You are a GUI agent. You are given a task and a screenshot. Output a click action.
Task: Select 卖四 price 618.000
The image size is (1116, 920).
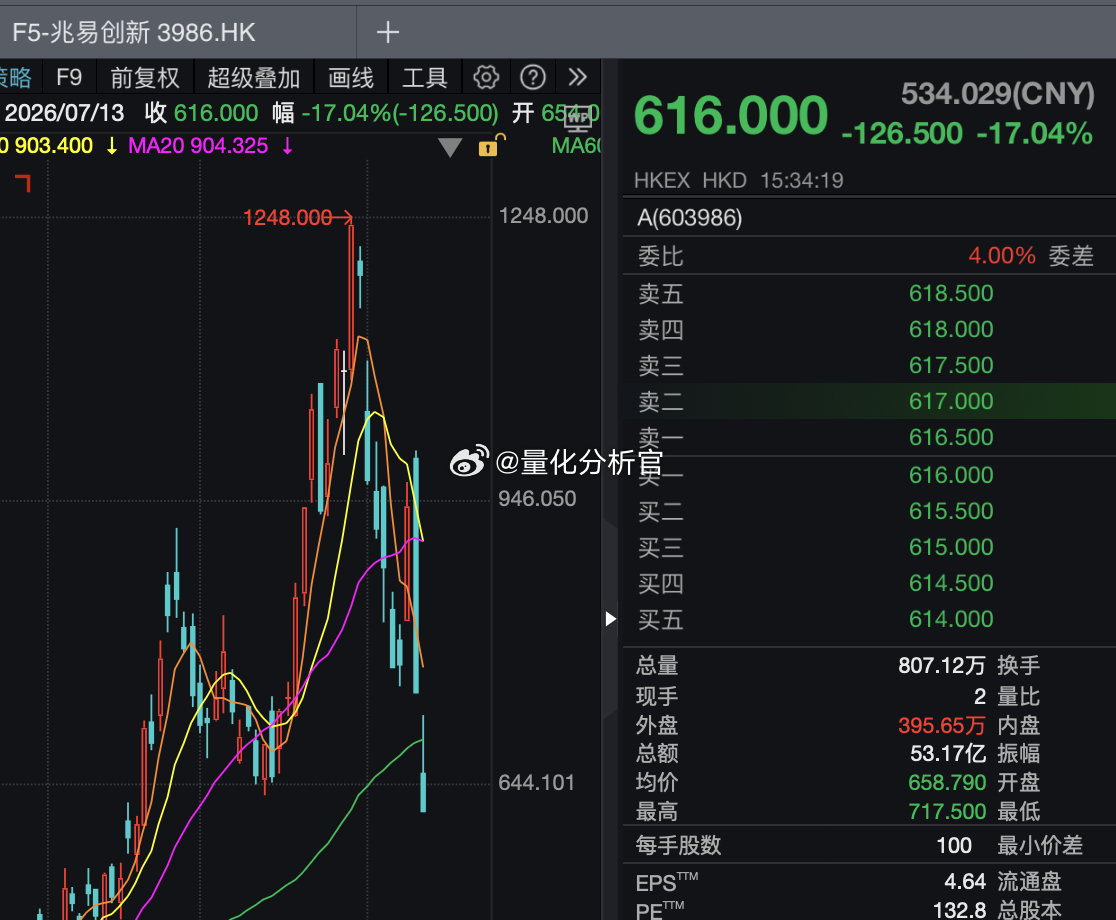(950, 329)
